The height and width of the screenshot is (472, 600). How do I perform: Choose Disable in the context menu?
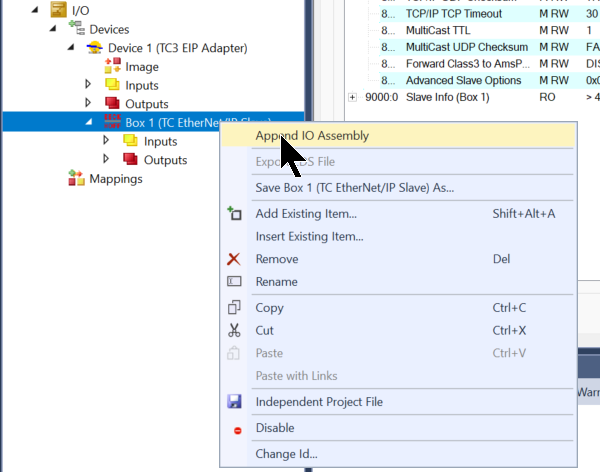coord(275,428)
